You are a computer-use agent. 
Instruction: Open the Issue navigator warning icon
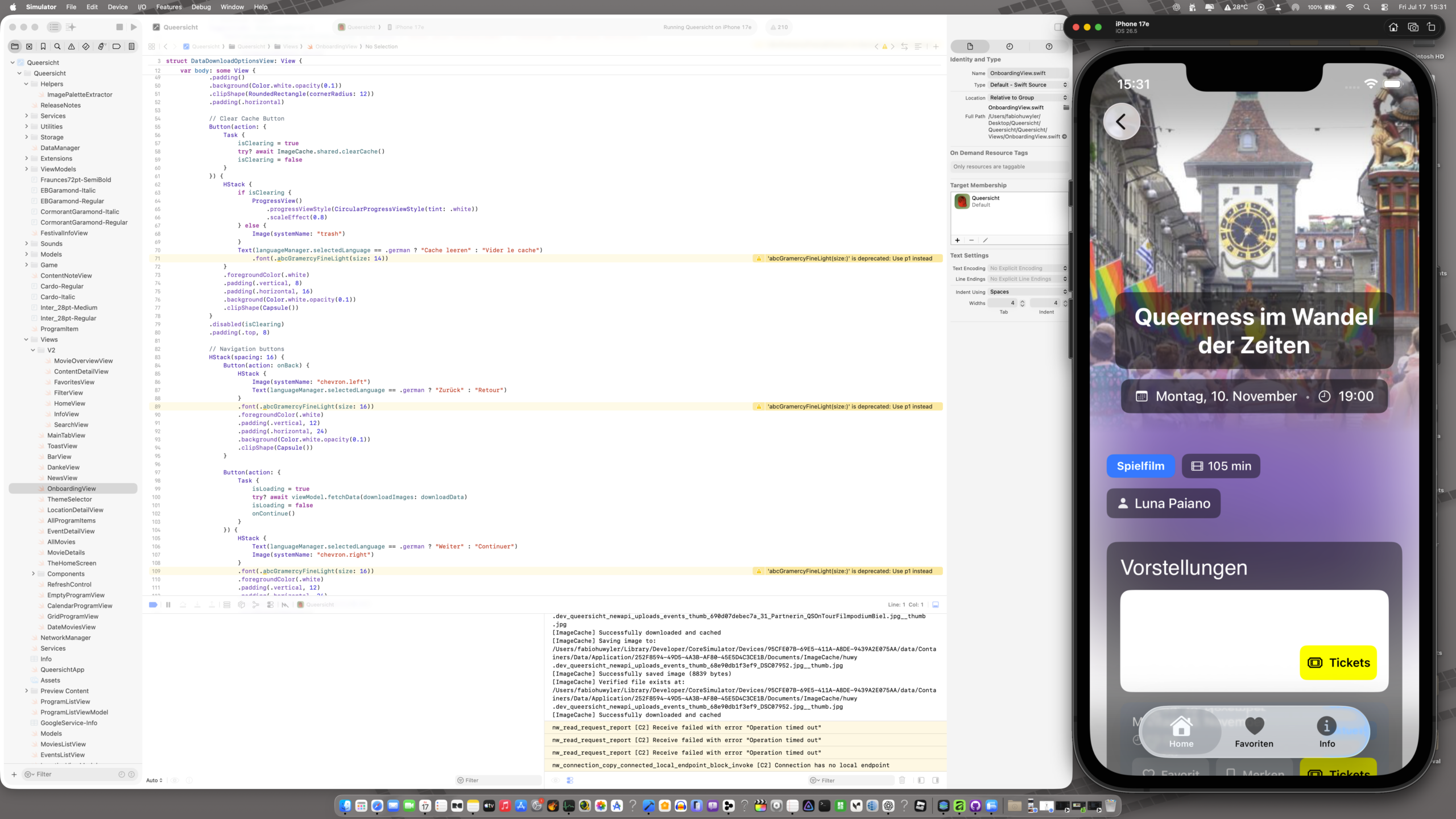point(72,47)
